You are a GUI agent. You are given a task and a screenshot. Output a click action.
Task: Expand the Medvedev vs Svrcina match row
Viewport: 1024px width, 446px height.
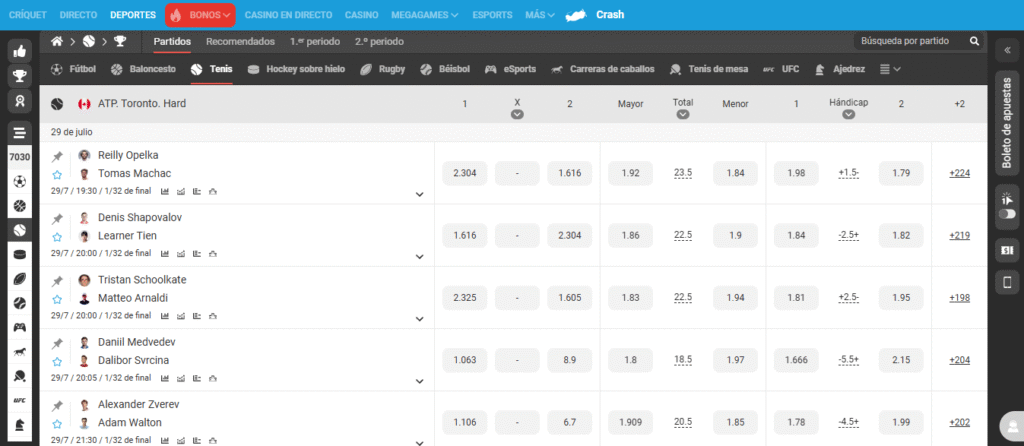pyautogui.click(x=420, y=381)
